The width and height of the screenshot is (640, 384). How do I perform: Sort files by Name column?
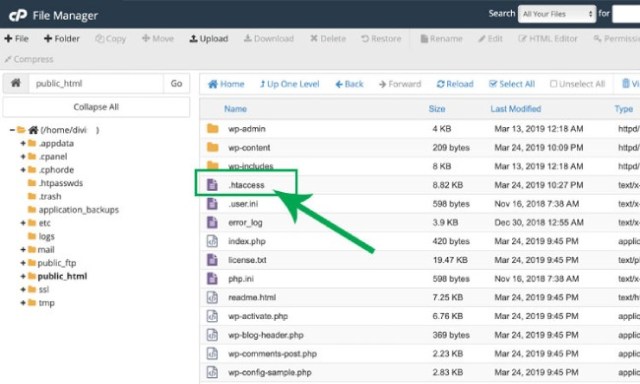(236, 109)
